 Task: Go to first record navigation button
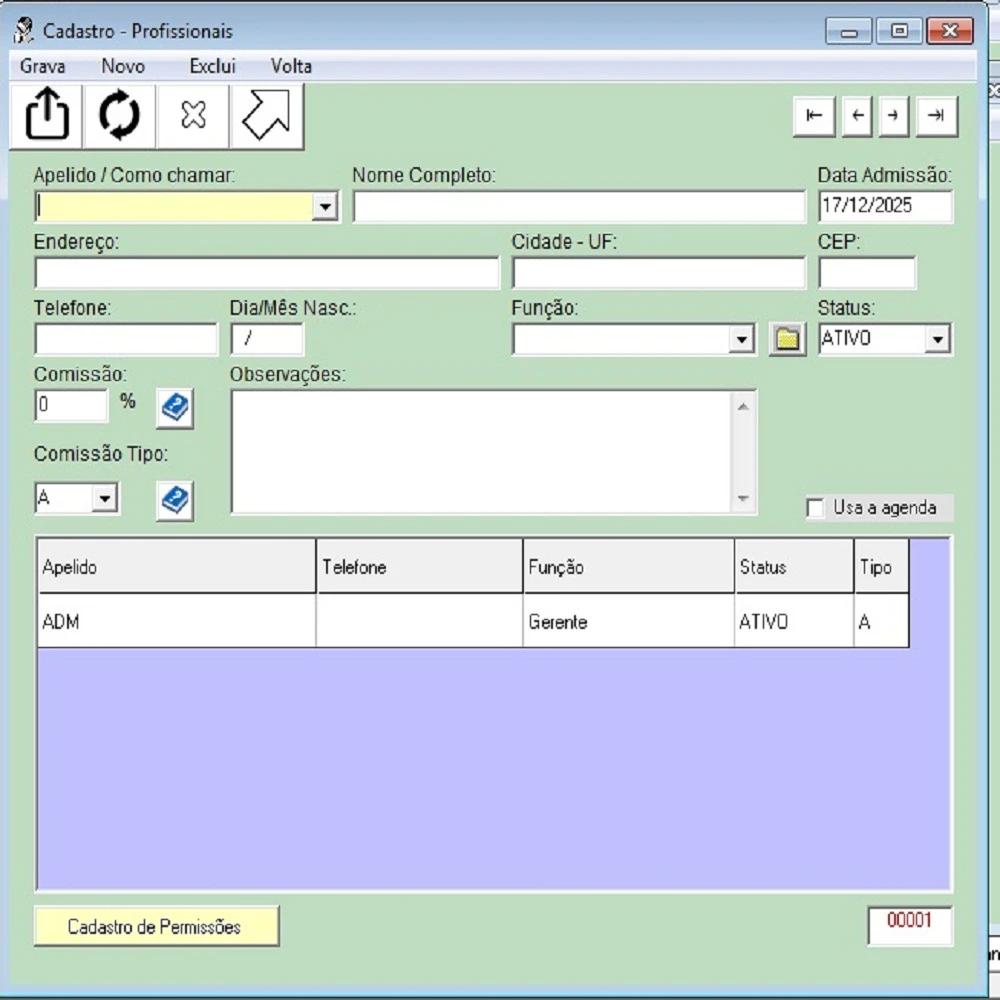814,116
